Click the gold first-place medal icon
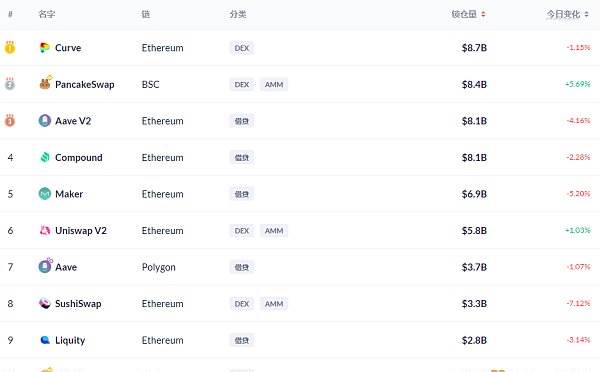The image size is (600, 372). [10, 47]
